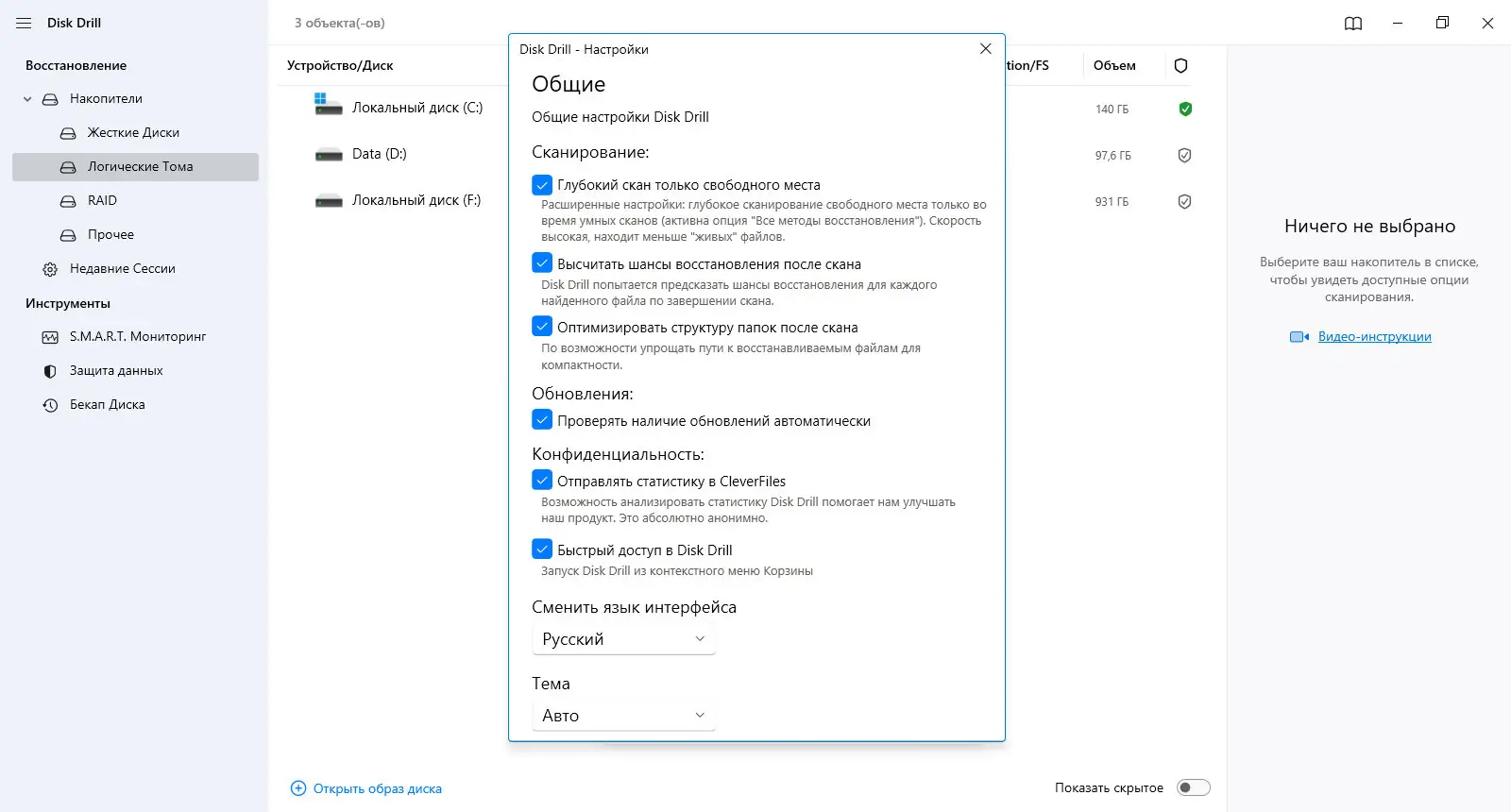Click the 3 объекта(-ов) count label
The width and height of the screenshot is (1511, 812).
(340, 23)
